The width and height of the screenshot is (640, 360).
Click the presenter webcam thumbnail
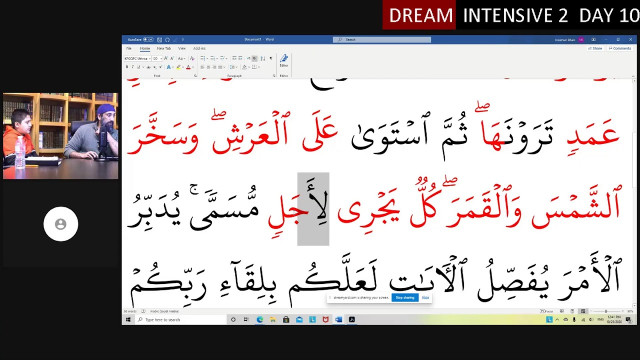click(60, 136)
